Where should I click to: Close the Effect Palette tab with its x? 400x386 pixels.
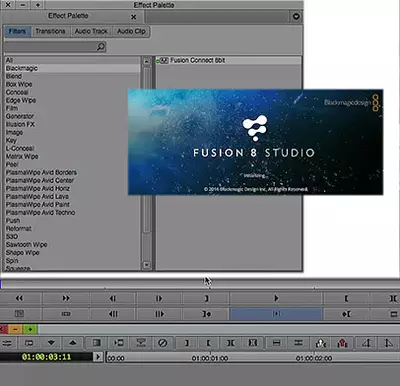133,17
